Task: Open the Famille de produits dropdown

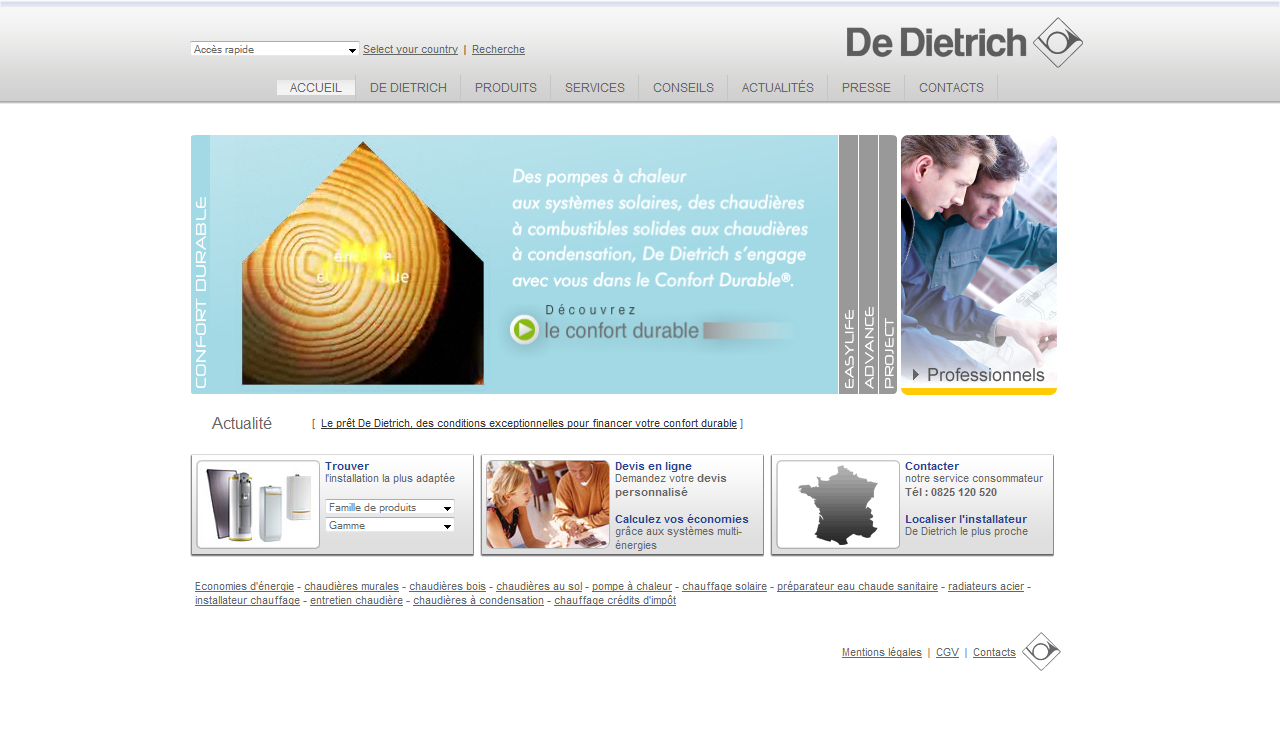Action: [390, 508]
